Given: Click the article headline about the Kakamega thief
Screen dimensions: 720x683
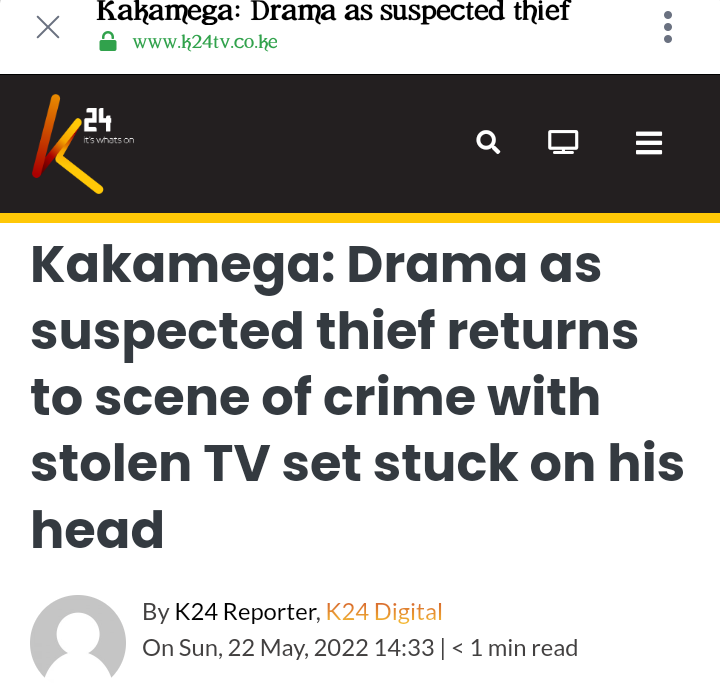Looking at the screenshot, I should (357, 397).
